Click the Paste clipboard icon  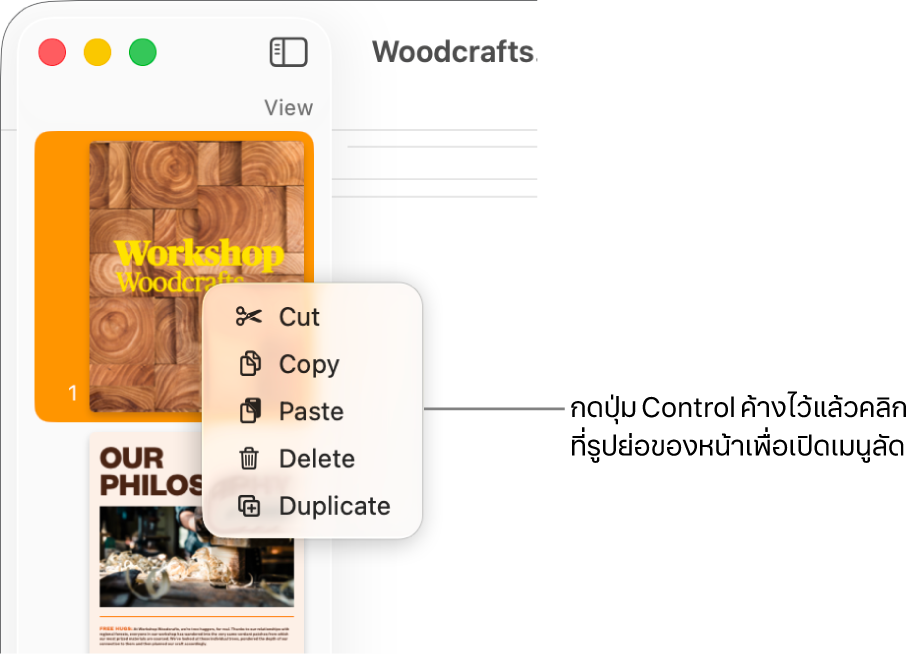pyautogui.click(x=250, y=411)
